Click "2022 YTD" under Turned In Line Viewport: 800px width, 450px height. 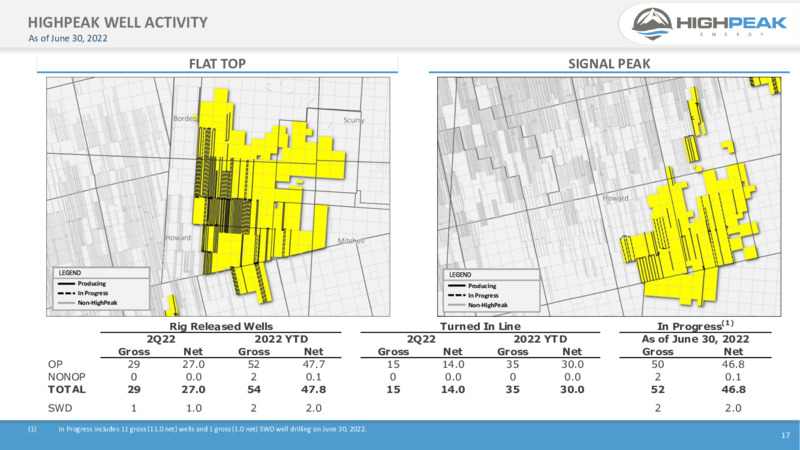540,339
